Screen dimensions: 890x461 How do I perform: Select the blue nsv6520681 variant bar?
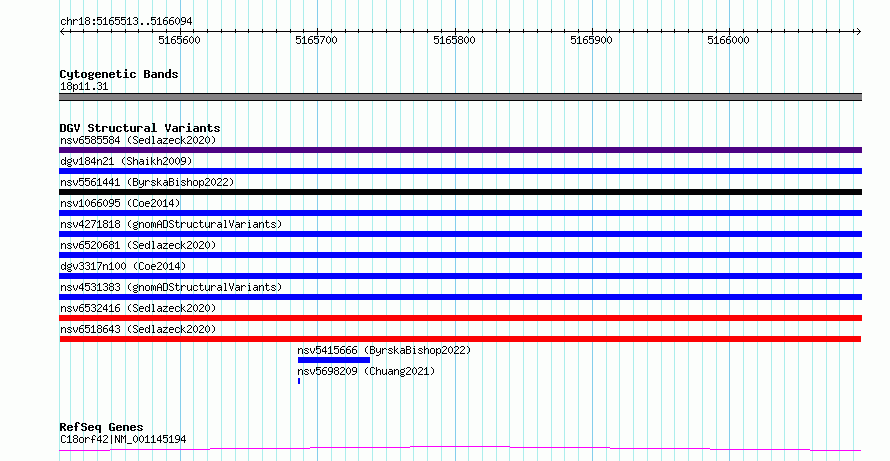point(460,255)
